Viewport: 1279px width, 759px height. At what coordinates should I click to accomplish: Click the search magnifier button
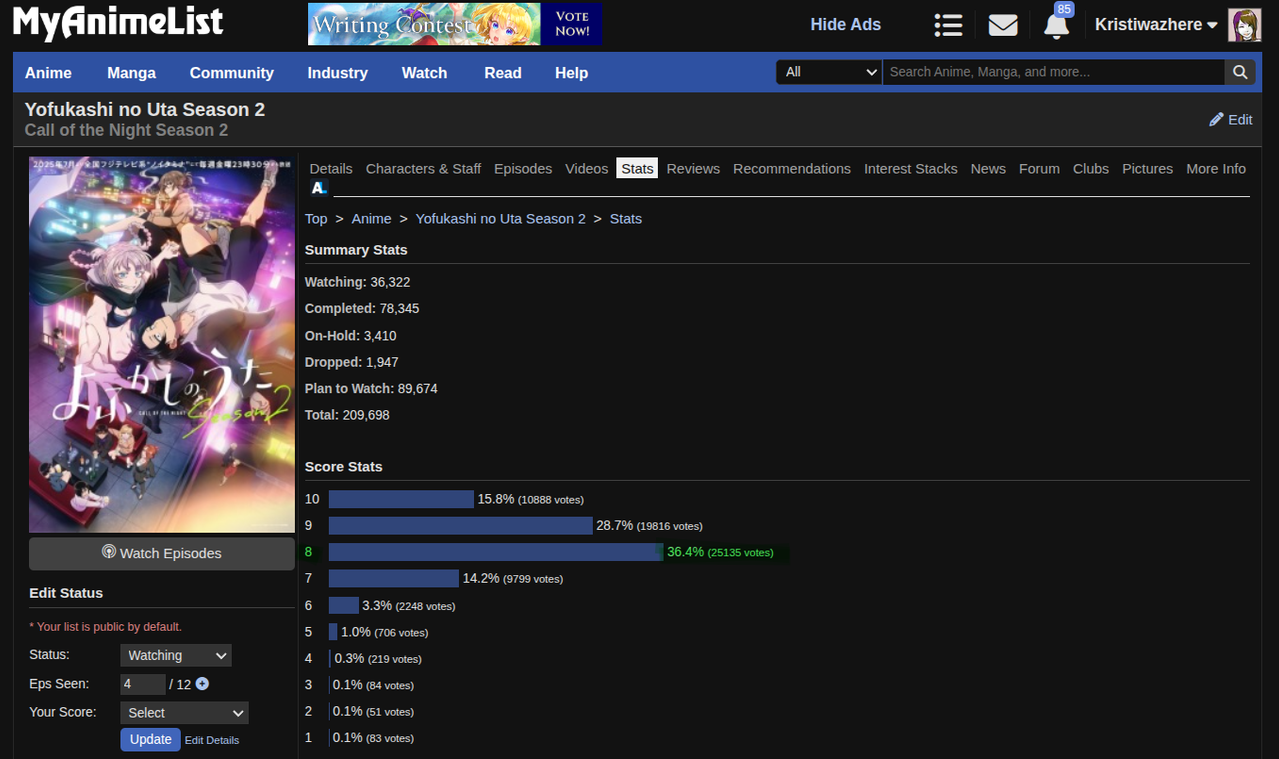point(1240,72)
